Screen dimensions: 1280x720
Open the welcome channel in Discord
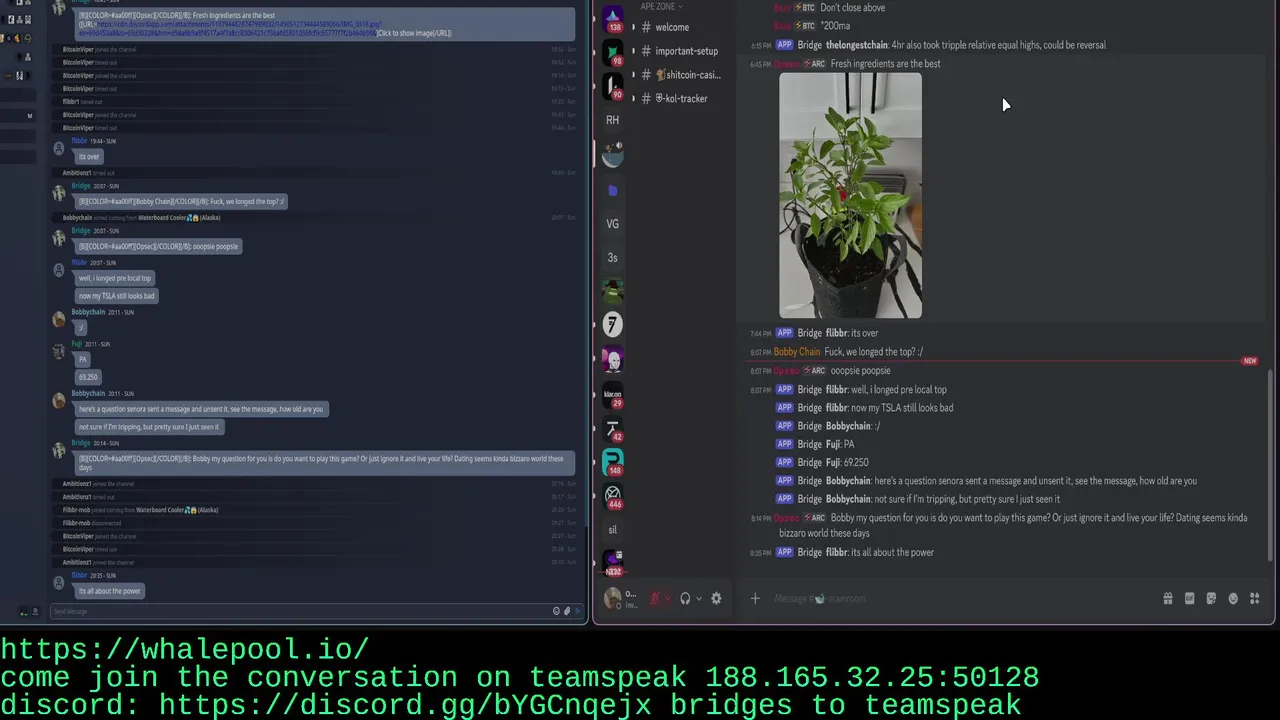point(672,27)
